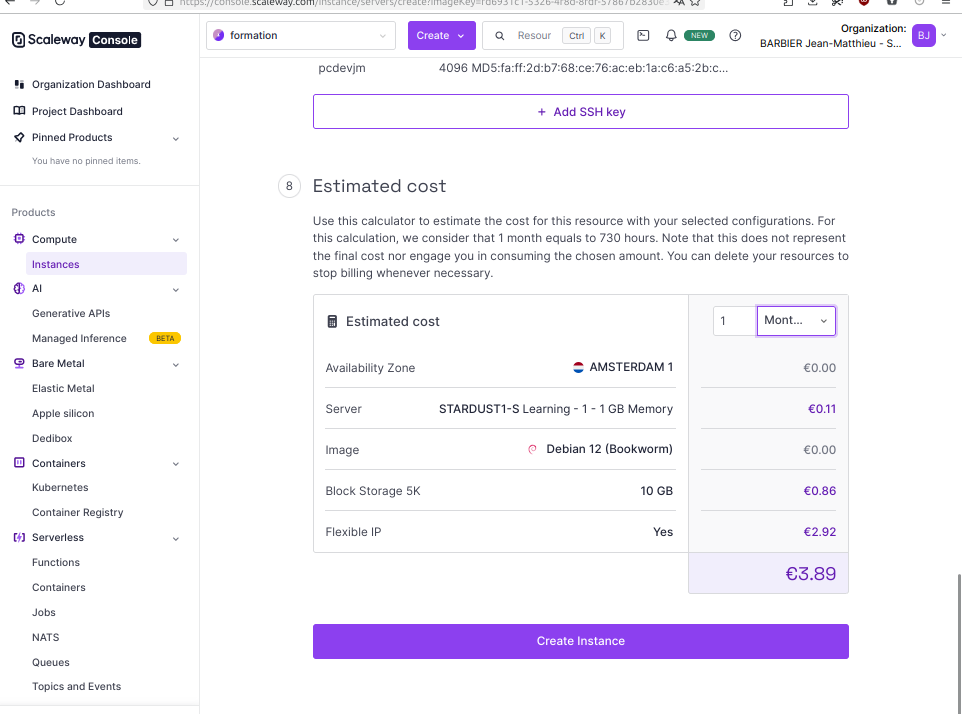This screenshot has height=714, width=962.
Task: Open Generative APIs in sidebar
Action: click(71, 313)
